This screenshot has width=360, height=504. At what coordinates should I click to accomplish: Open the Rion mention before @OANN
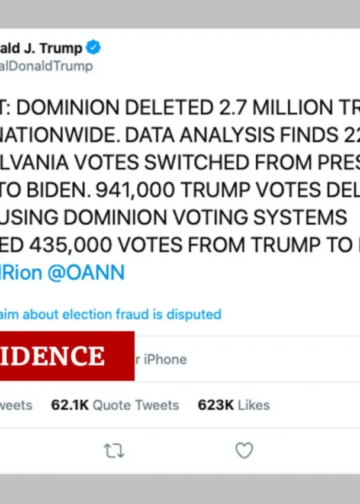(21, 272)
